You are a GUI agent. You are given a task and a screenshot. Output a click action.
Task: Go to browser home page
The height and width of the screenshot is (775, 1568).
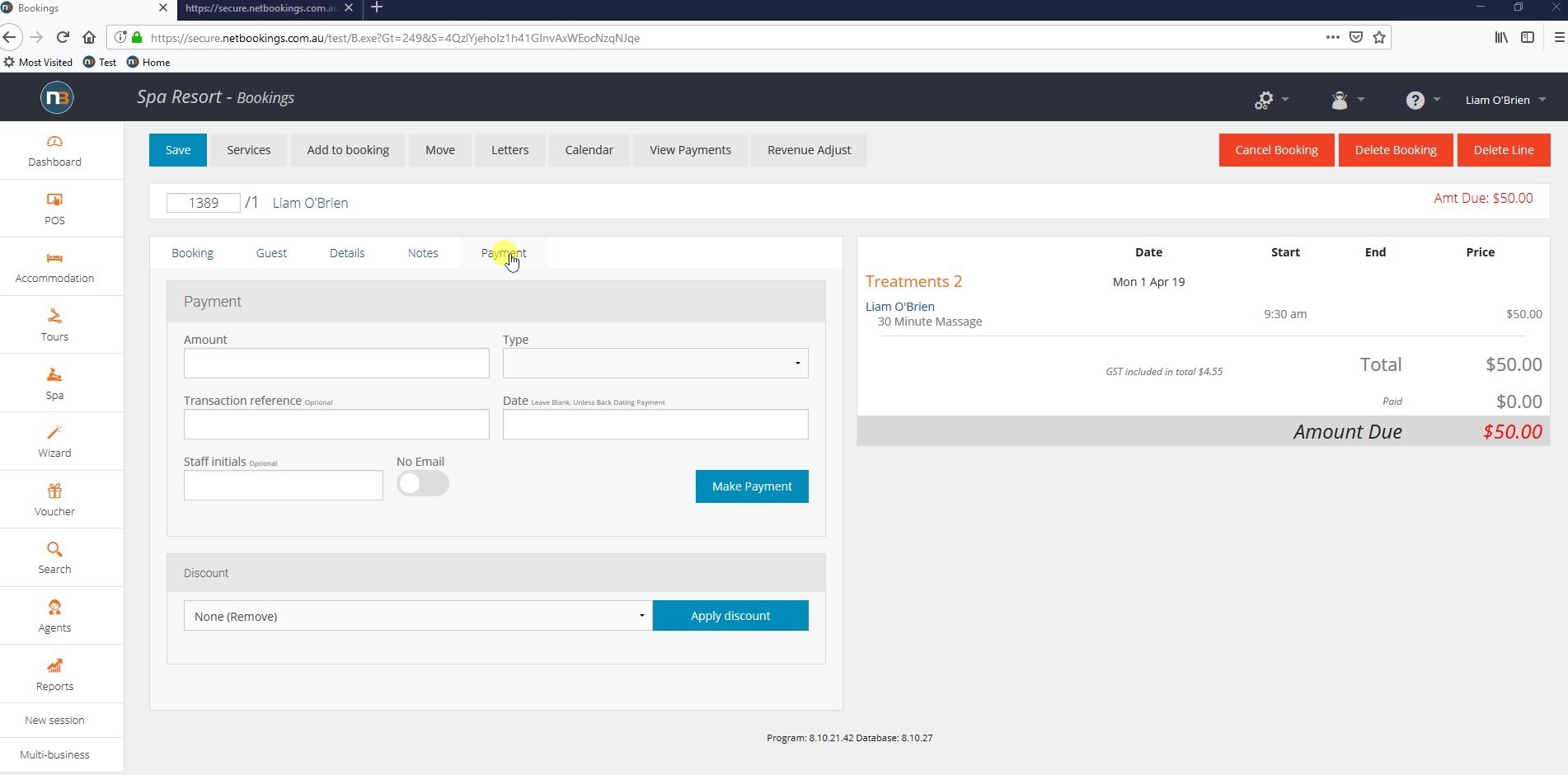click(x=89, y=37)
